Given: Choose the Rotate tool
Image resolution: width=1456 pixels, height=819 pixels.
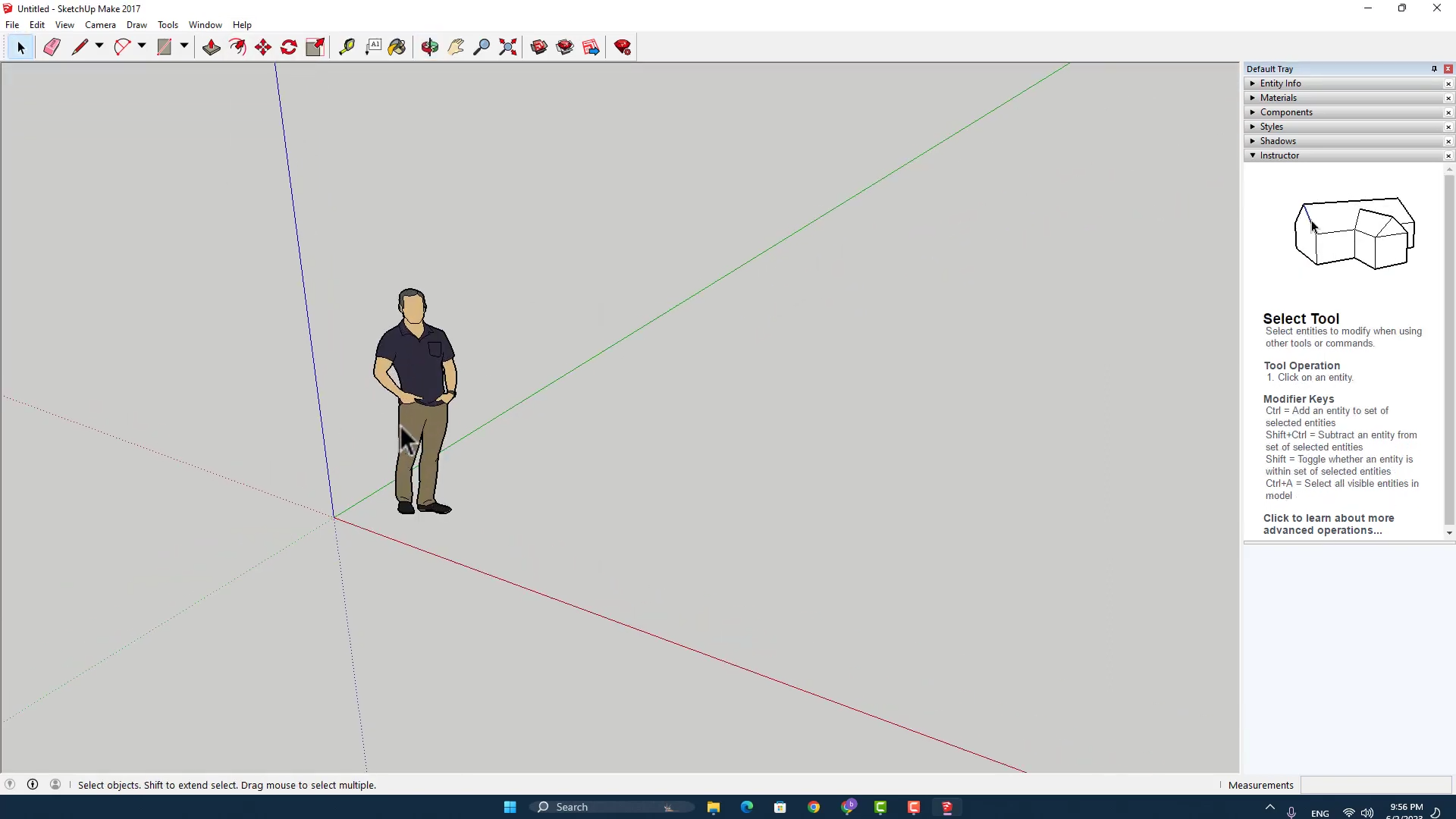Looking at the screenshot, I should point(289,47).
